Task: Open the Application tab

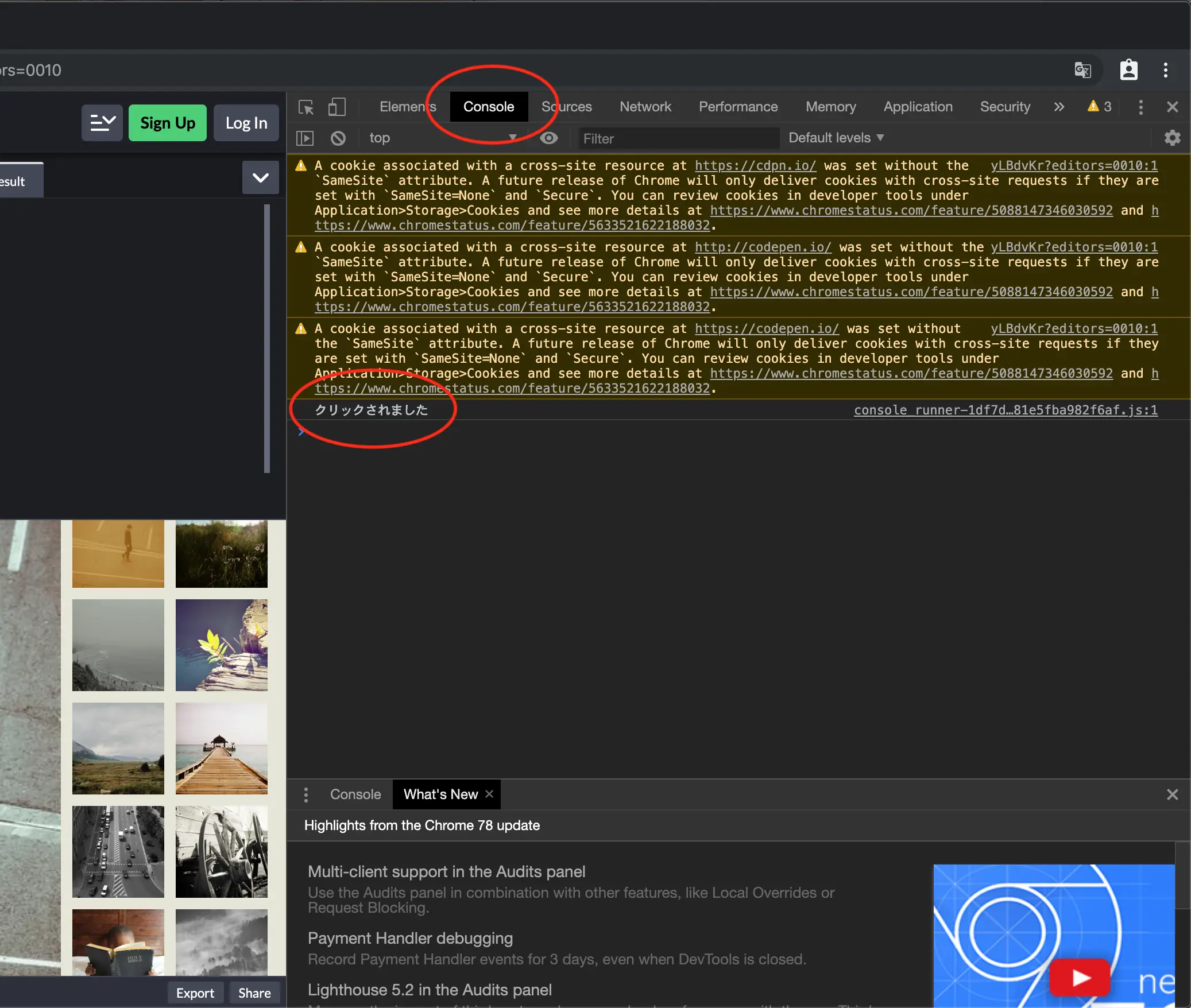Action: tap(918, 107)
